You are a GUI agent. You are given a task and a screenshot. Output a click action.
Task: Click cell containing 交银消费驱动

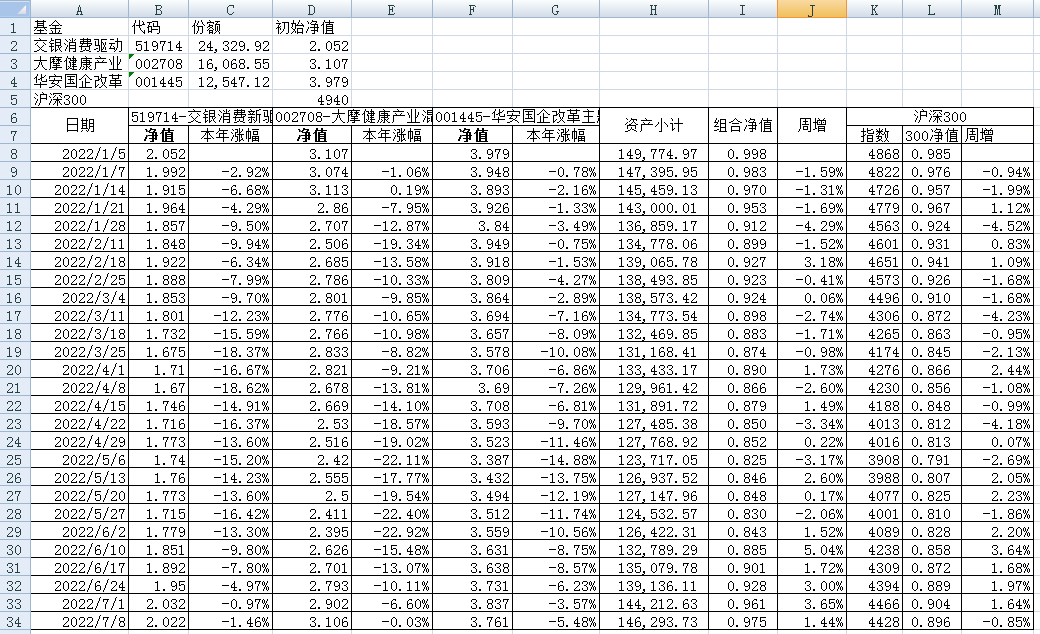click(79, 46)
